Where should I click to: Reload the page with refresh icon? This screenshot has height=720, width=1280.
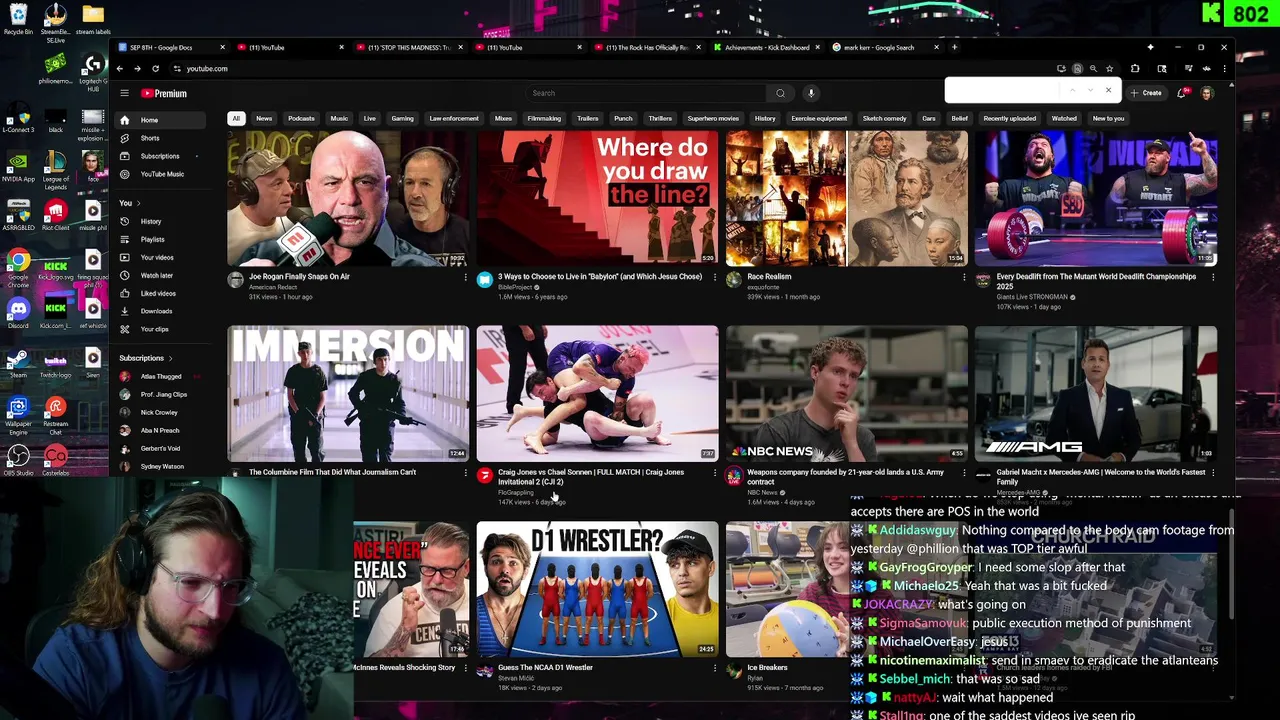155,69
